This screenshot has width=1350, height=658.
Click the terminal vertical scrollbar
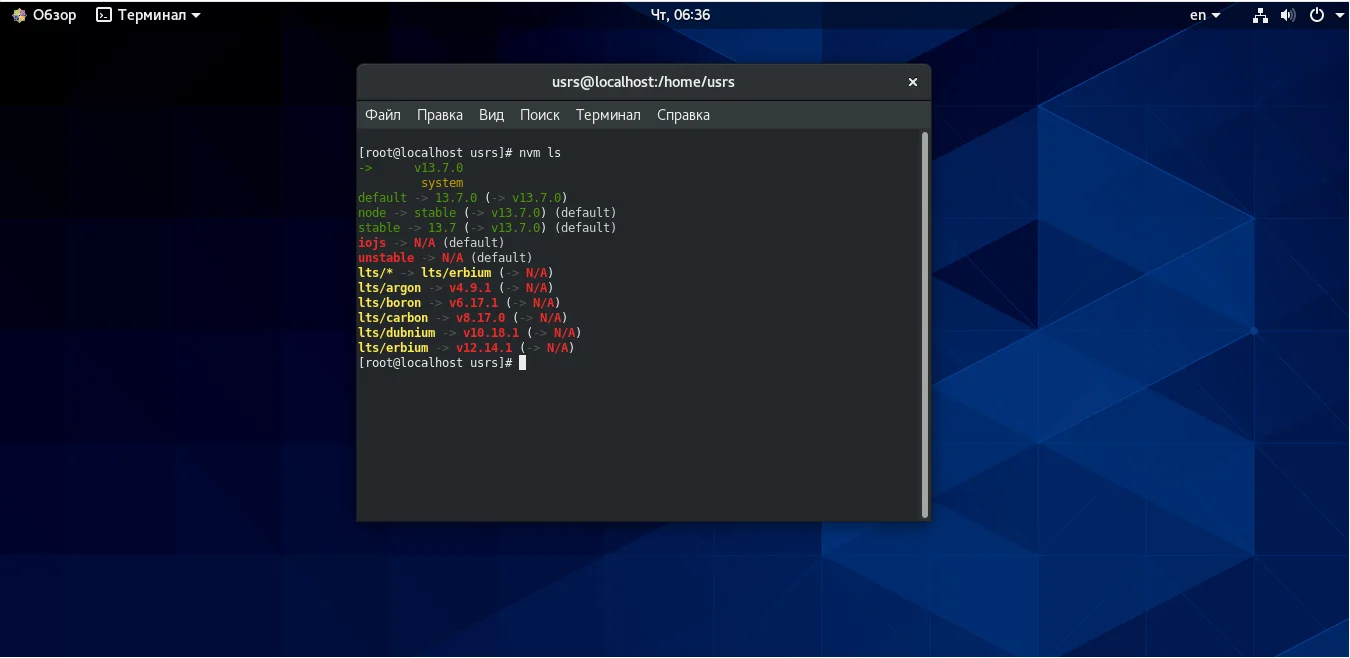click(925, 324)
